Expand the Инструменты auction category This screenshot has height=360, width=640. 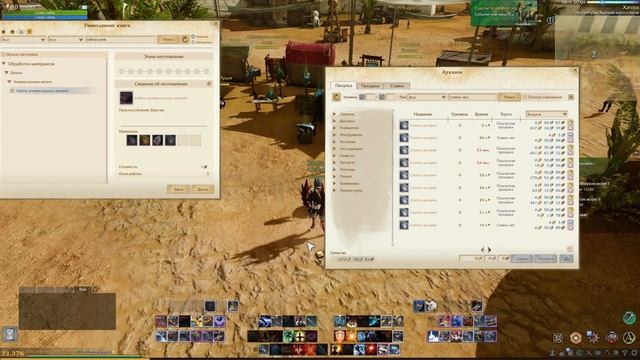(335, 135)
